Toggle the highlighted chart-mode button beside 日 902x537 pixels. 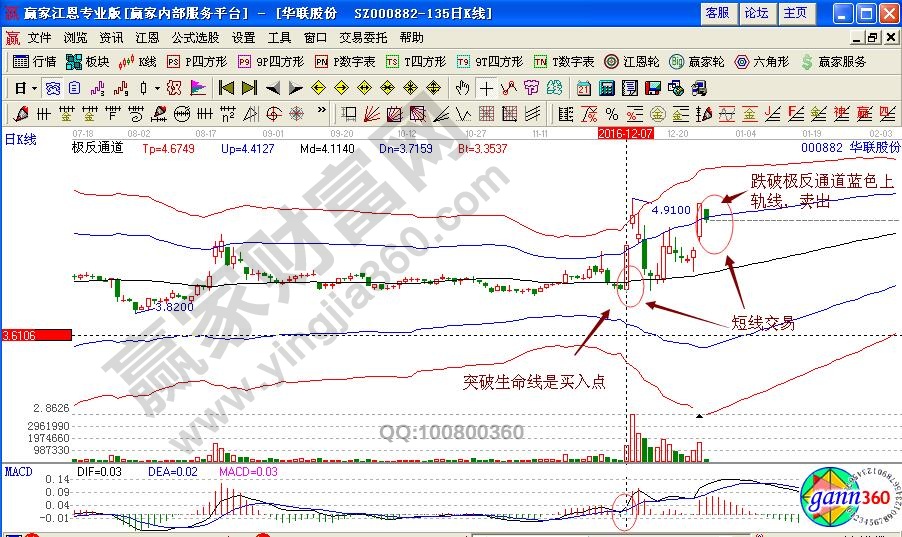coord(51,87)
